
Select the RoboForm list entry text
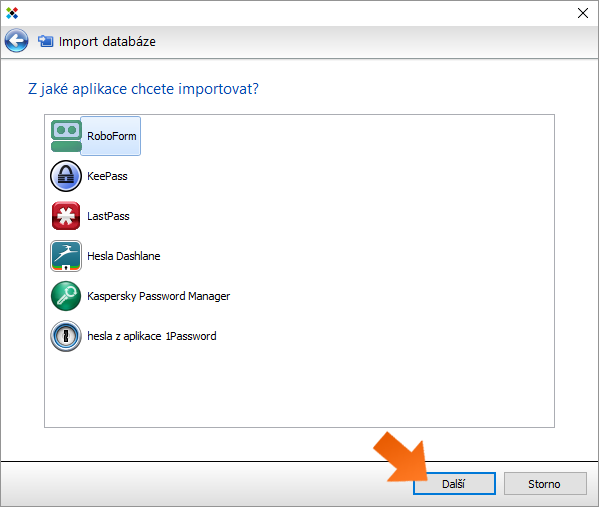click(x=112, y=136)
